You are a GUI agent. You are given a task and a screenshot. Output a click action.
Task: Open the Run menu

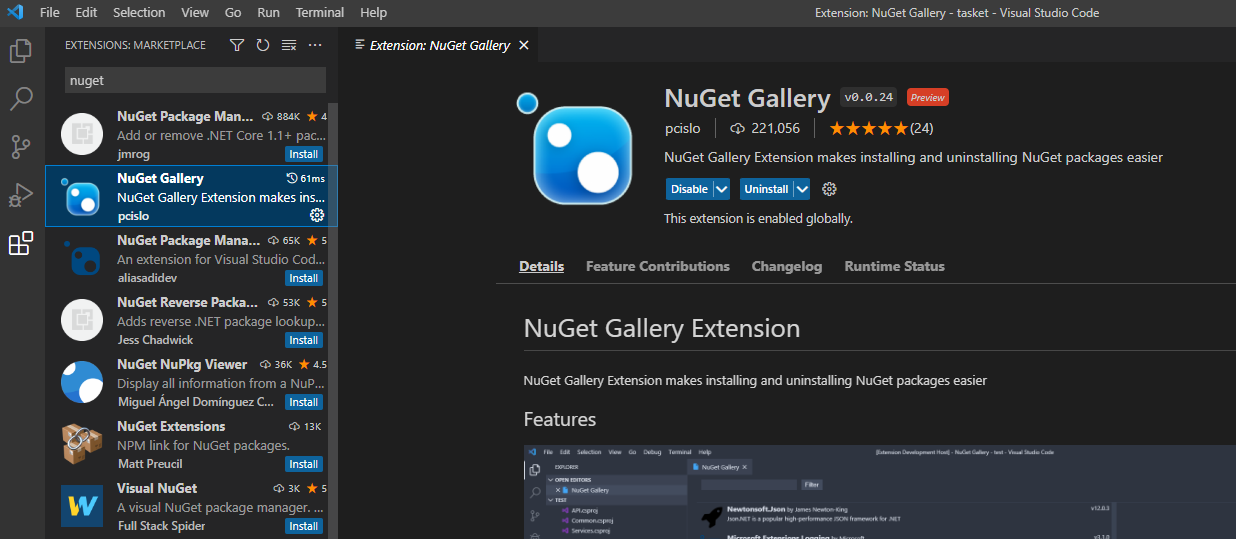268,13
